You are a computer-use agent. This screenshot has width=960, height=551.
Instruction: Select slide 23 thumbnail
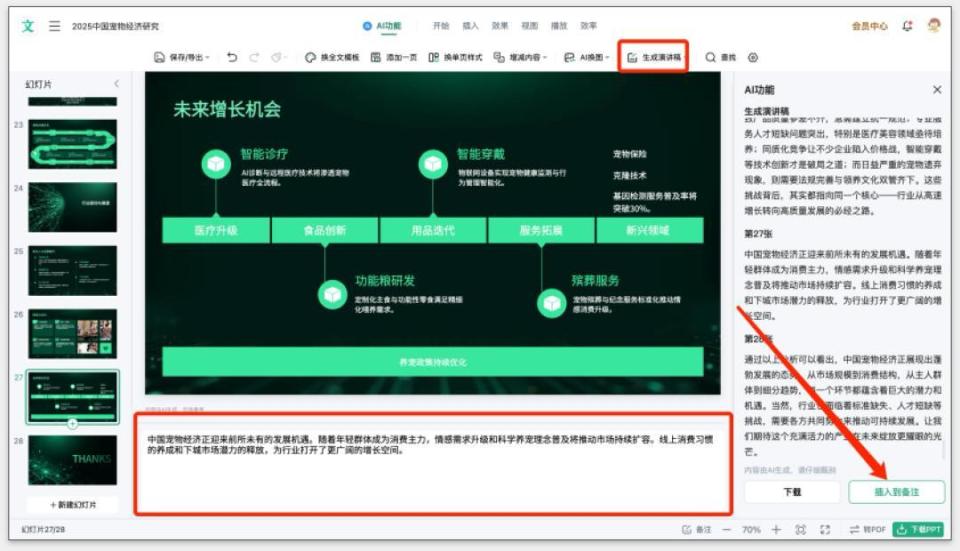[72, 144]
